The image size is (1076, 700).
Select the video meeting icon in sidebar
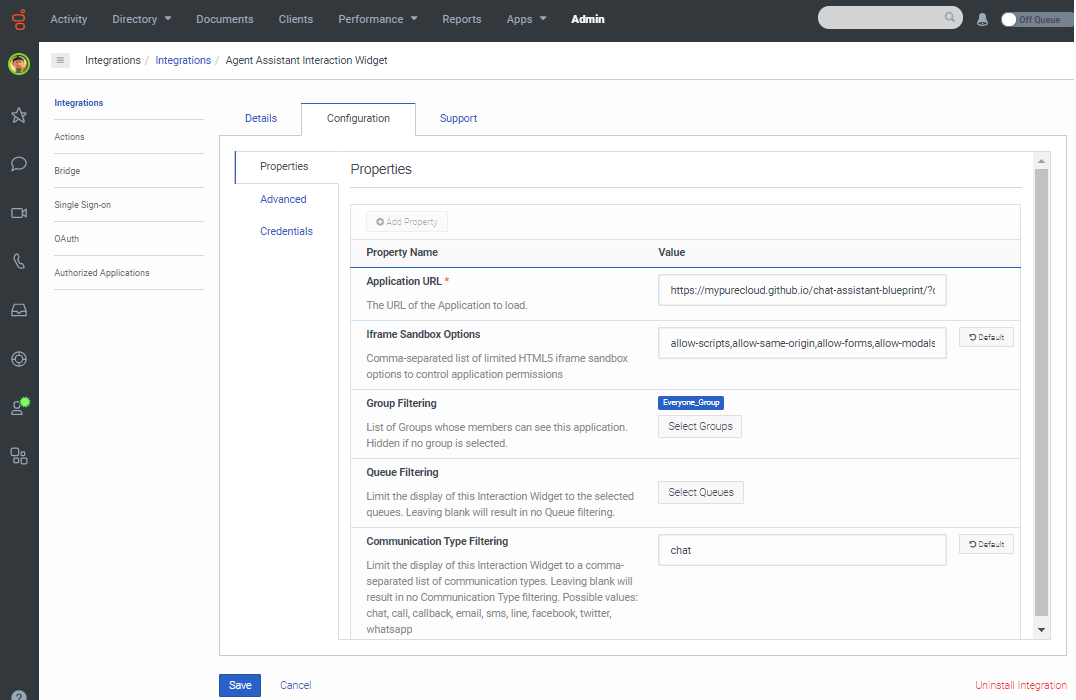[18, 212]
